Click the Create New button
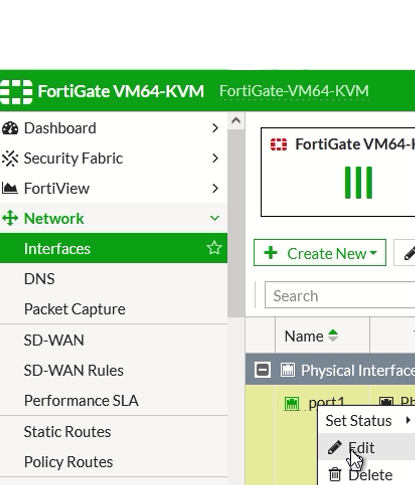The height and width of the screenshot is (485, 415). tap(320, 253)
